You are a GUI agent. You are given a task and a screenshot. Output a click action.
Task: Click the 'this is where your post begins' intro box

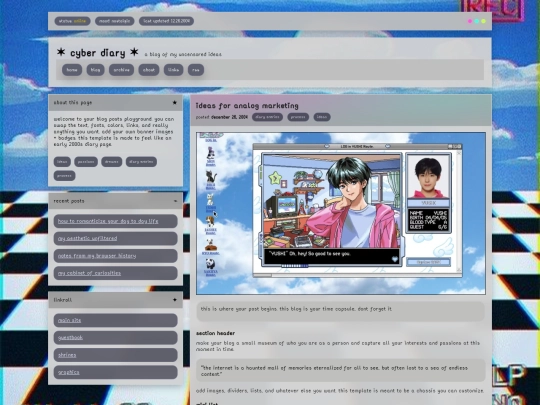click(341, 312)
